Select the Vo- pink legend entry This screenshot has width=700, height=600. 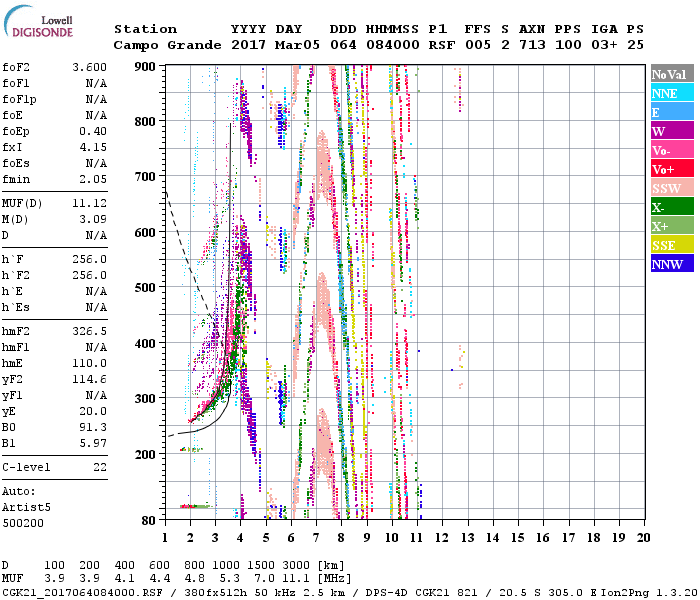(672, 150)
